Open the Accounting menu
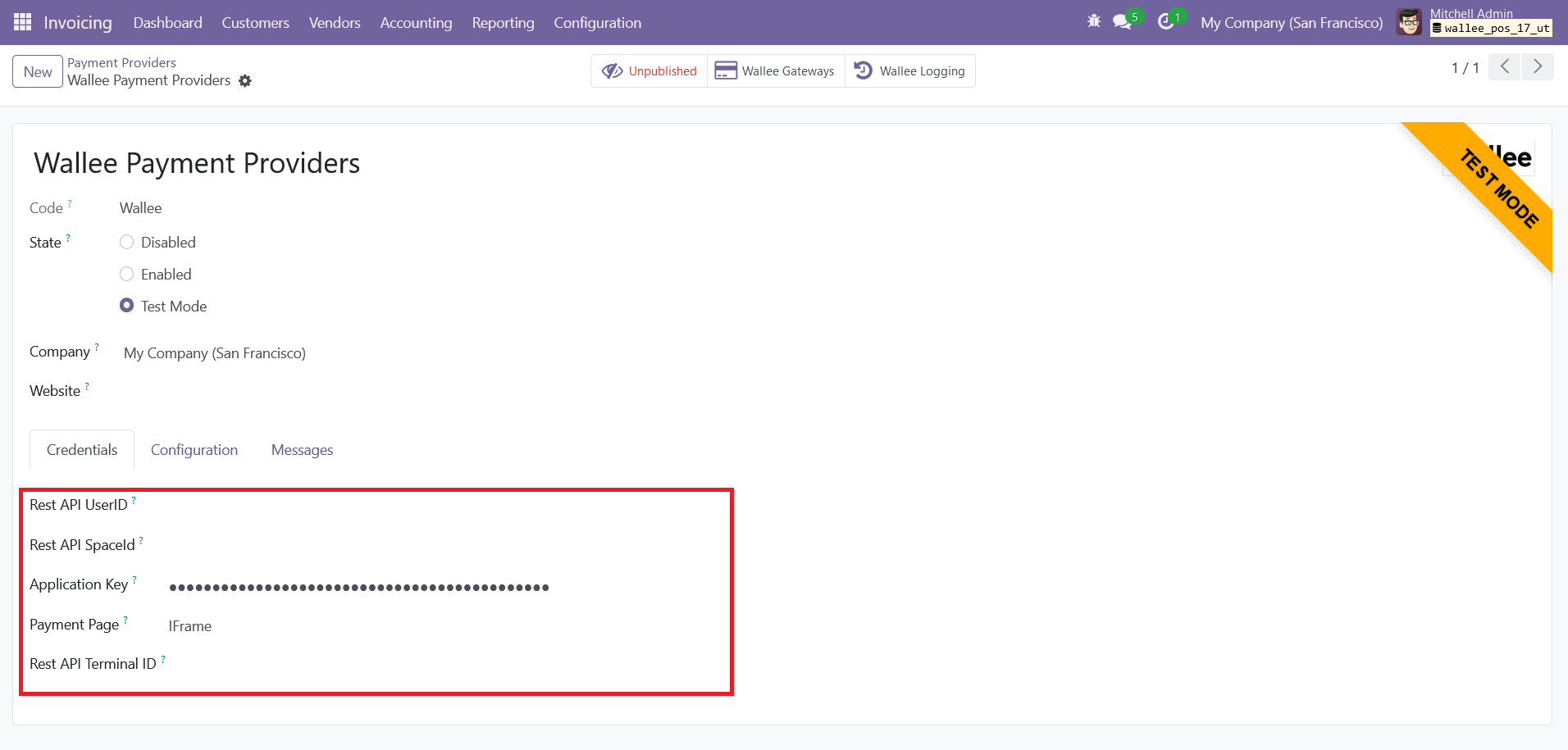 coord(416,23)
